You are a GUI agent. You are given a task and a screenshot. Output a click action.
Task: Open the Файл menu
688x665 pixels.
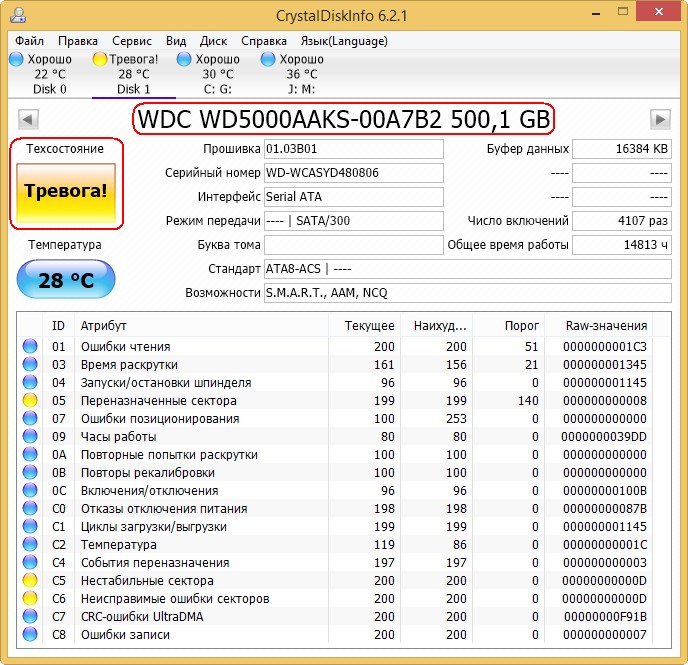coord(29,41)
